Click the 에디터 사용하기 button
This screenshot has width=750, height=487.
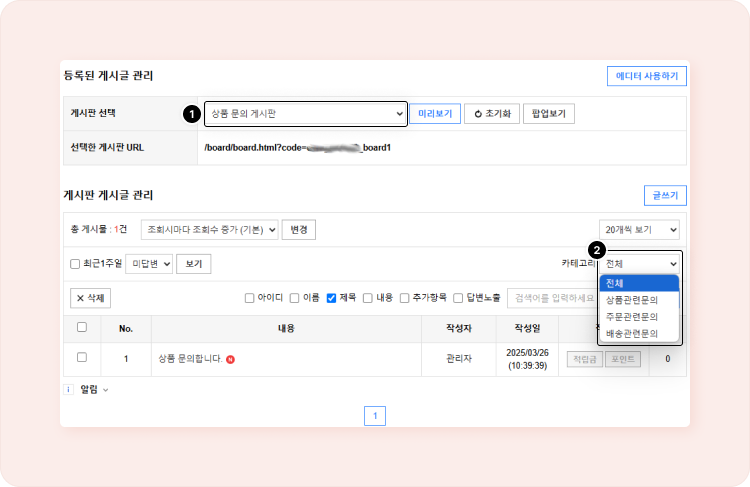tap(647, 76)
